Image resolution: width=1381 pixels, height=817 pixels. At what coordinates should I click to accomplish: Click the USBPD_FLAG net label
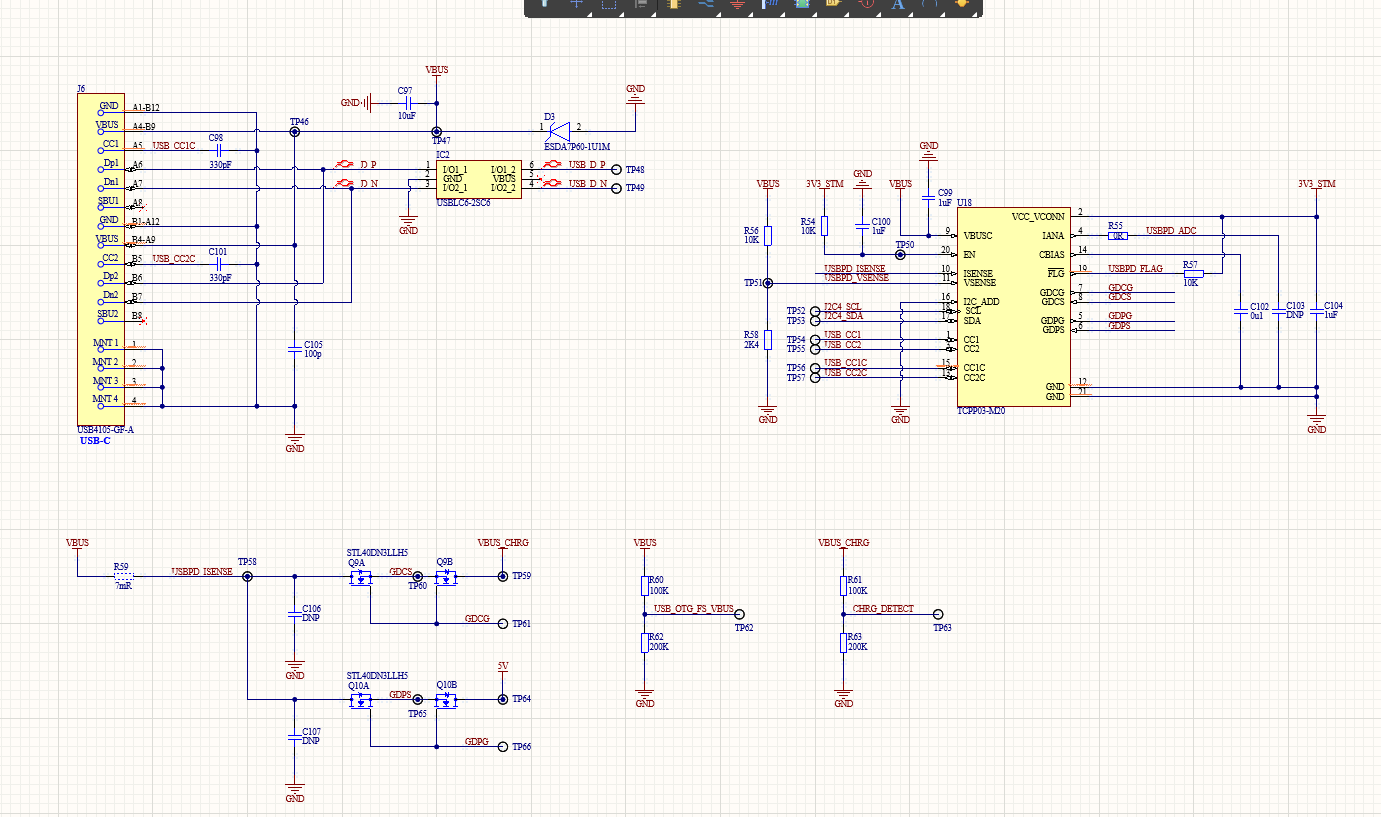[x=1135, y=268]
